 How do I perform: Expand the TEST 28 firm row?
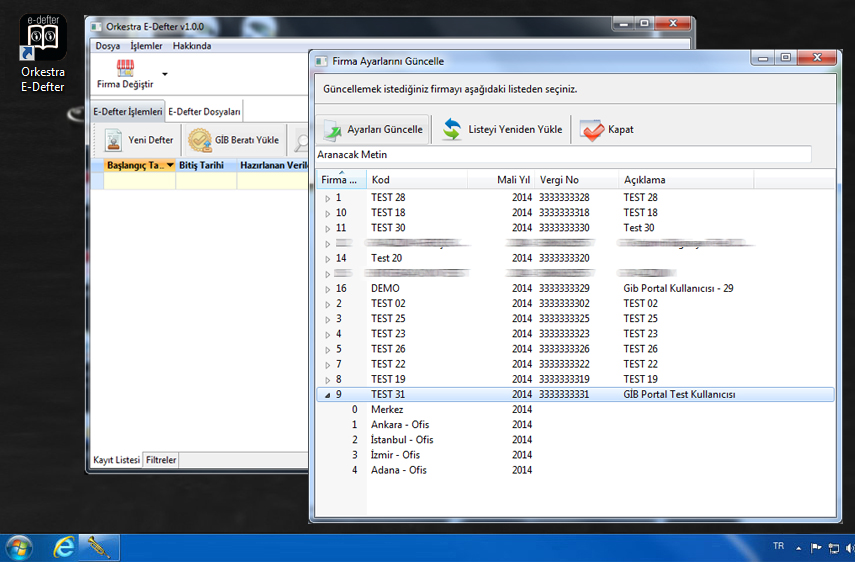pos(327,198)
